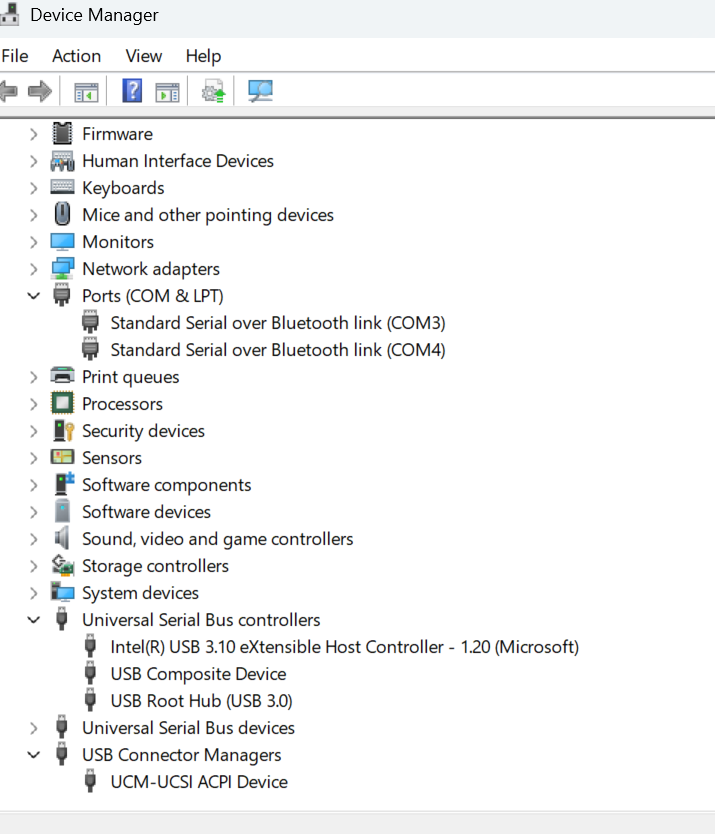Click the Forward arrow in toolbar
The width and height of the screenshot is (715, 834).
[40, 92]
